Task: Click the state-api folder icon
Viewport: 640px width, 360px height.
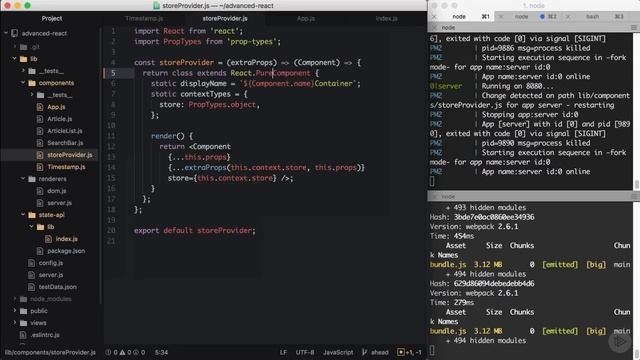Action: pos(32,215)
